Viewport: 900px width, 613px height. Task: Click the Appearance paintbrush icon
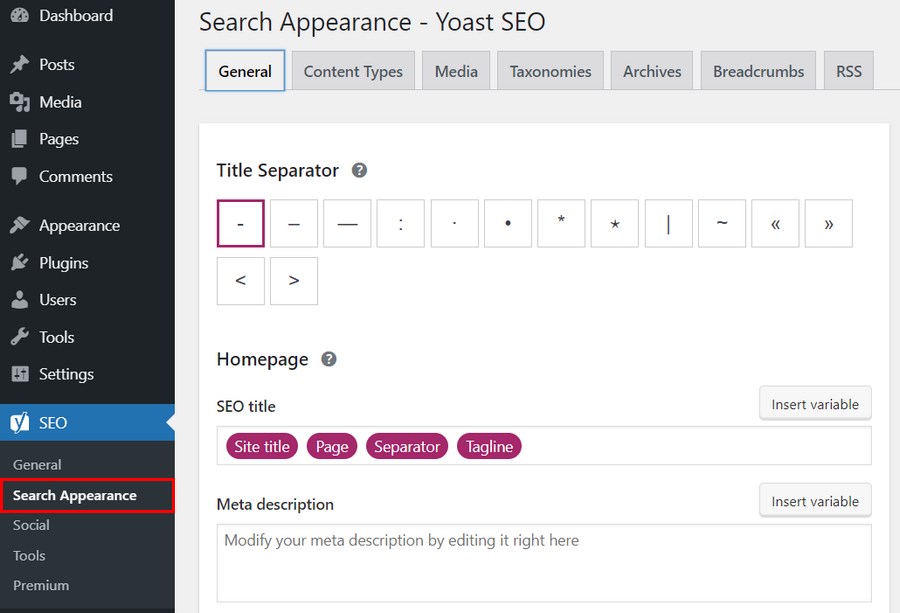pos(20,226)
